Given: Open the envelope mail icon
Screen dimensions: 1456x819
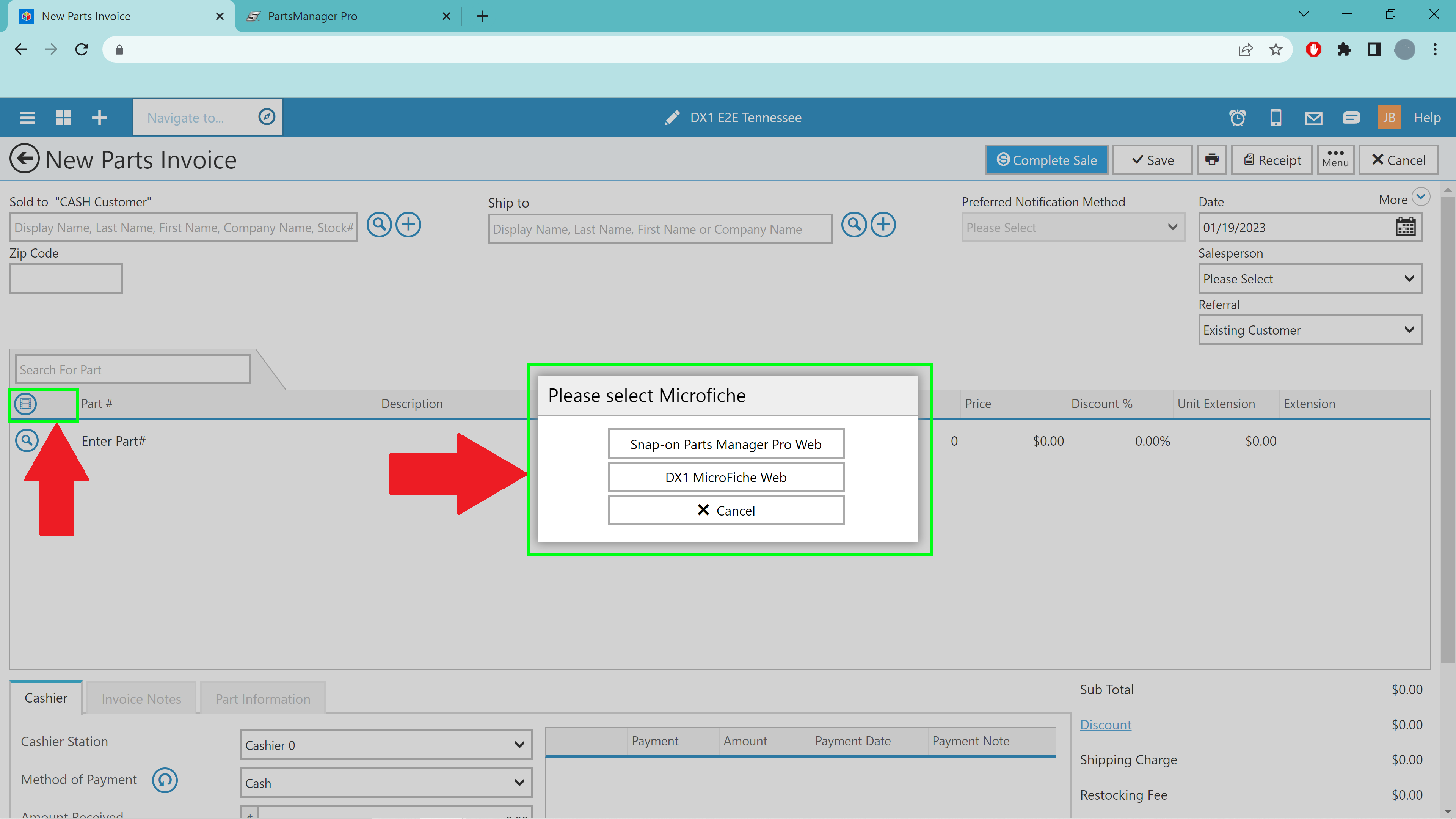Looking at the screenshot, I should 1313,118.
